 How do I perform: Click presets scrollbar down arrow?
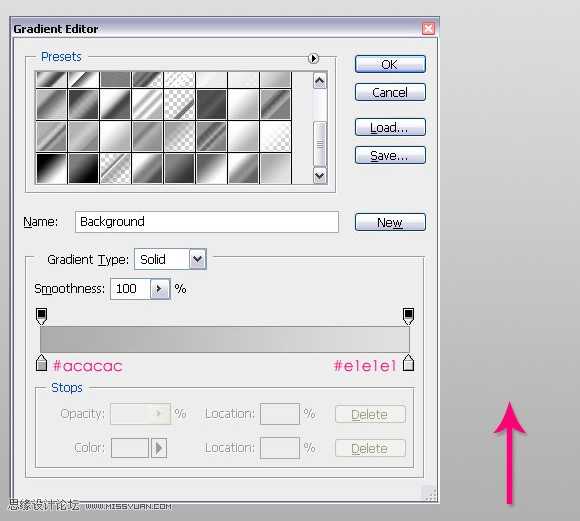coord(320,175)
